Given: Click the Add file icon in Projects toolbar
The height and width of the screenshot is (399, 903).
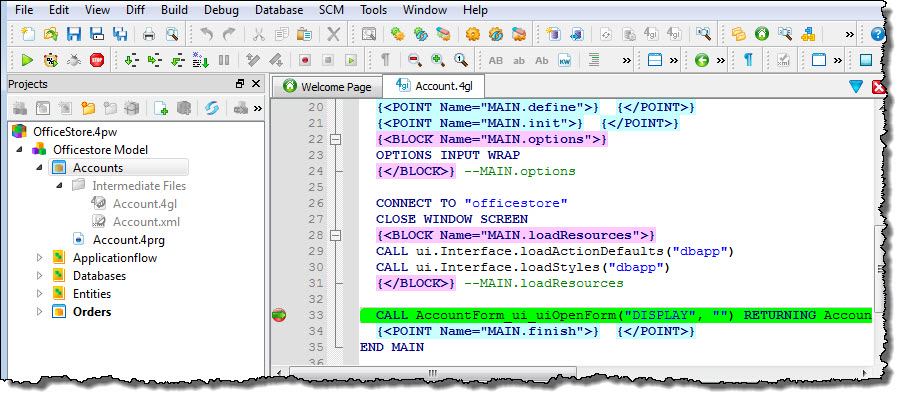Looking at the screenshot, I should click(x=161, y=108).
